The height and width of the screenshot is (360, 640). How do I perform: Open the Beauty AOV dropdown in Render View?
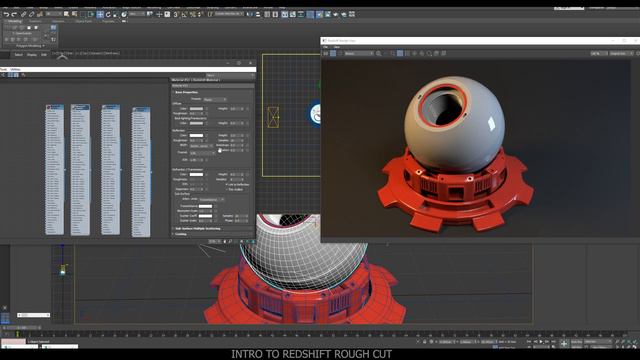[359, 53]
